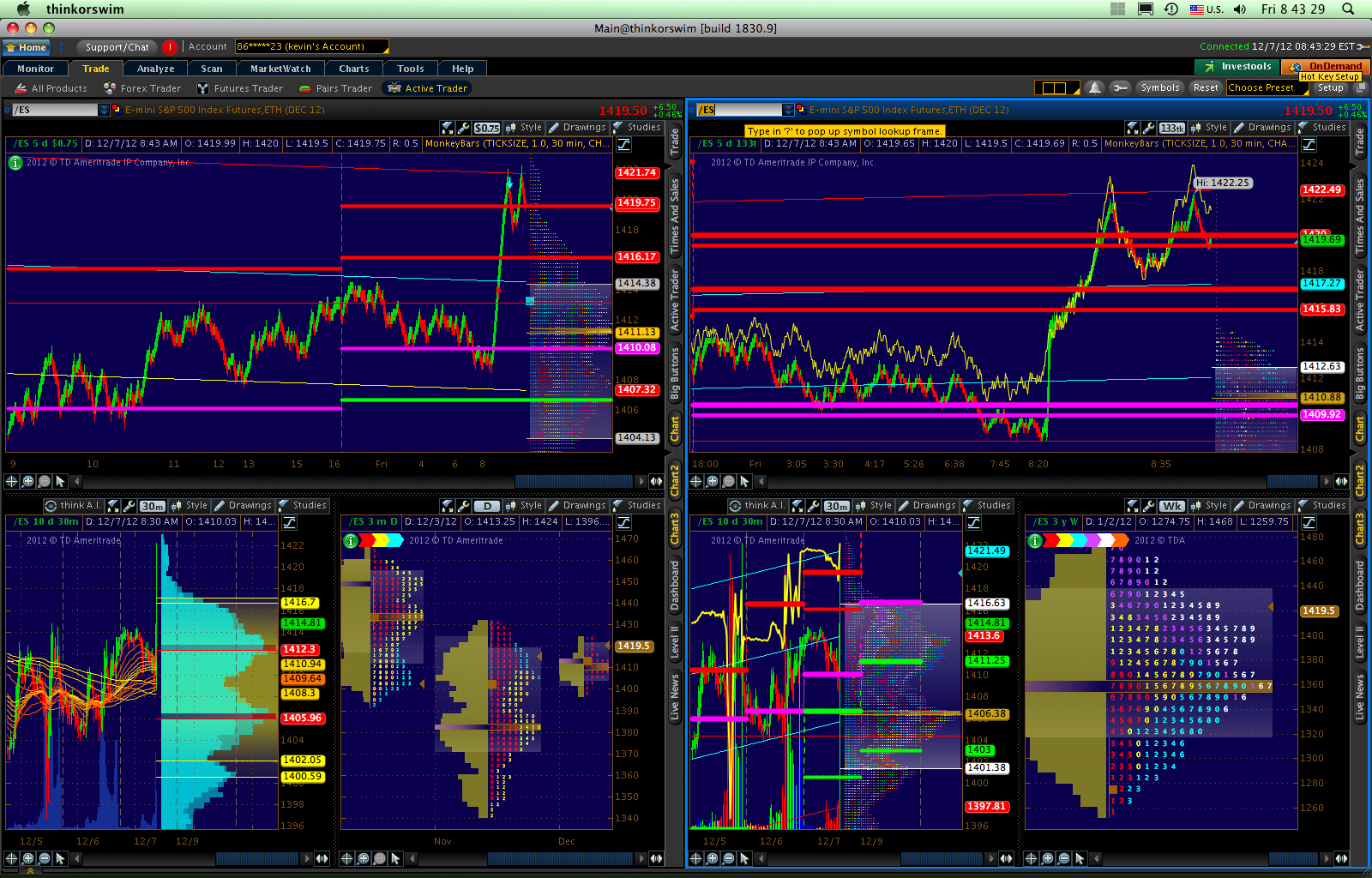The image size is (1372, 878).
Task: Open Support/Chat
Action: tap(117, 47)
